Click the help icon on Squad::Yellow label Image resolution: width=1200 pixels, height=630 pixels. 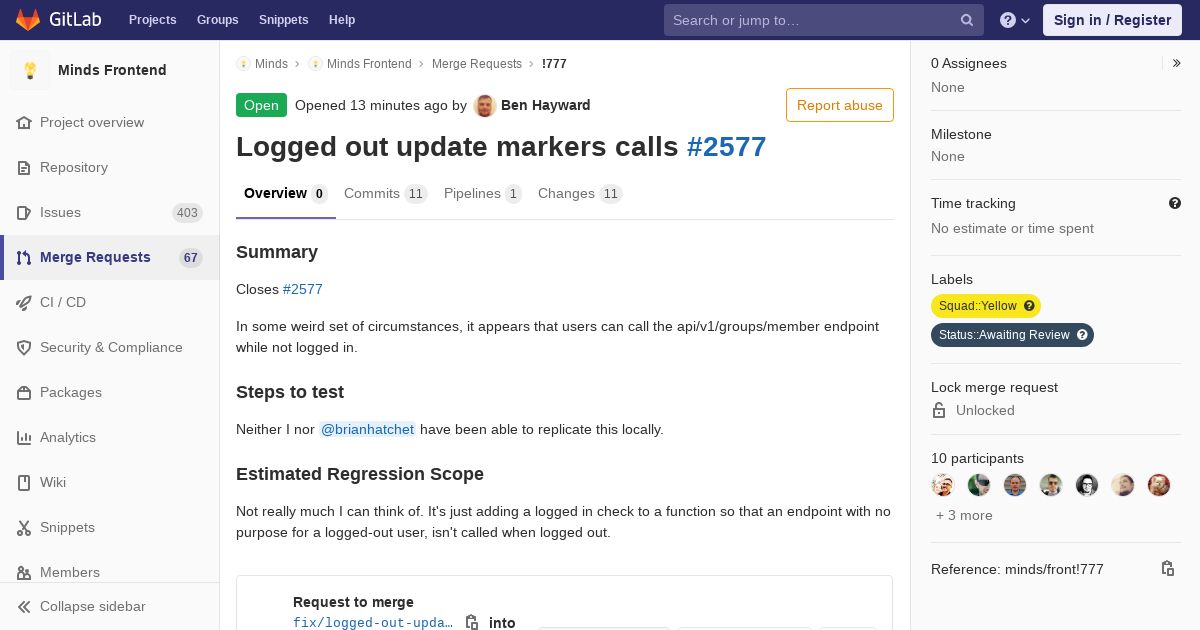click(1029, 306)
